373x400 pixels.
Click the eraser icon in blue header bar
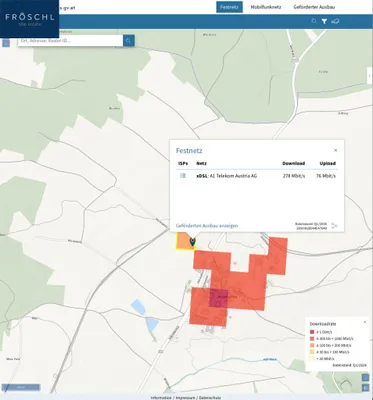point(335,21)
